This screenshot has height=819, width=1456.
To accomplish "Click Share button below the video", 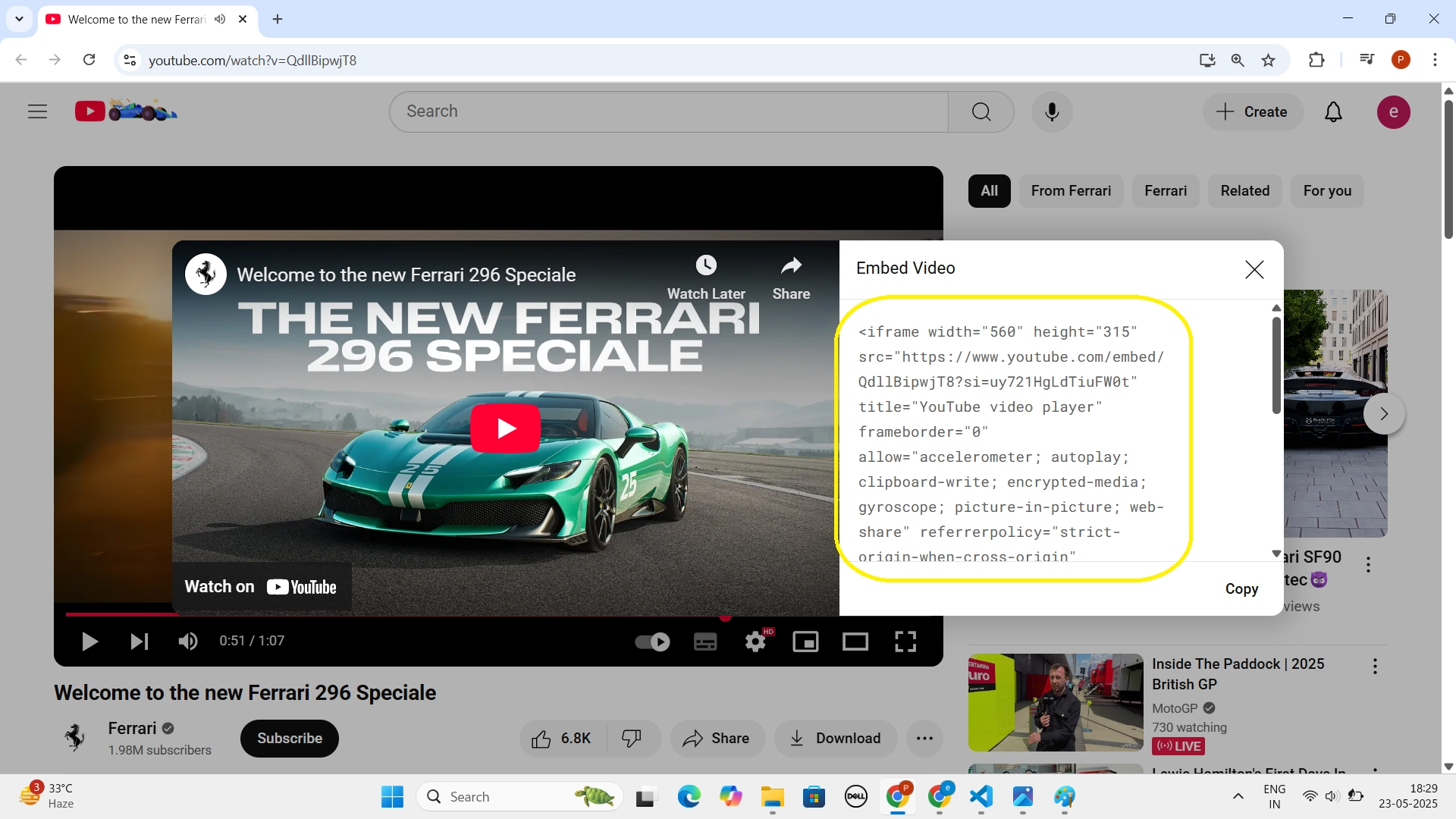I will 717,739.
